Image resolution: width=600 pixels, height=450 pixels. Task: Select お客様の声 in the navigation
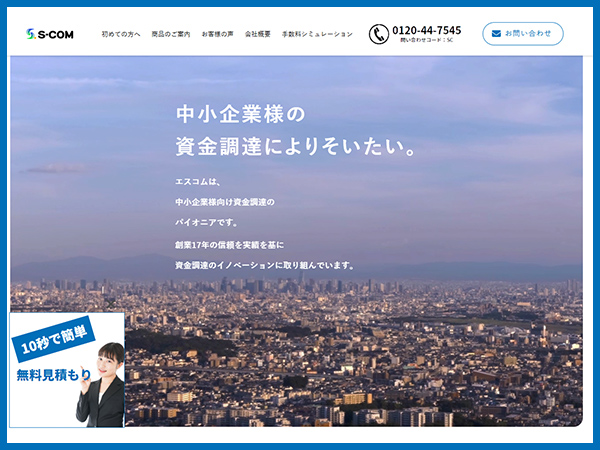219,34
